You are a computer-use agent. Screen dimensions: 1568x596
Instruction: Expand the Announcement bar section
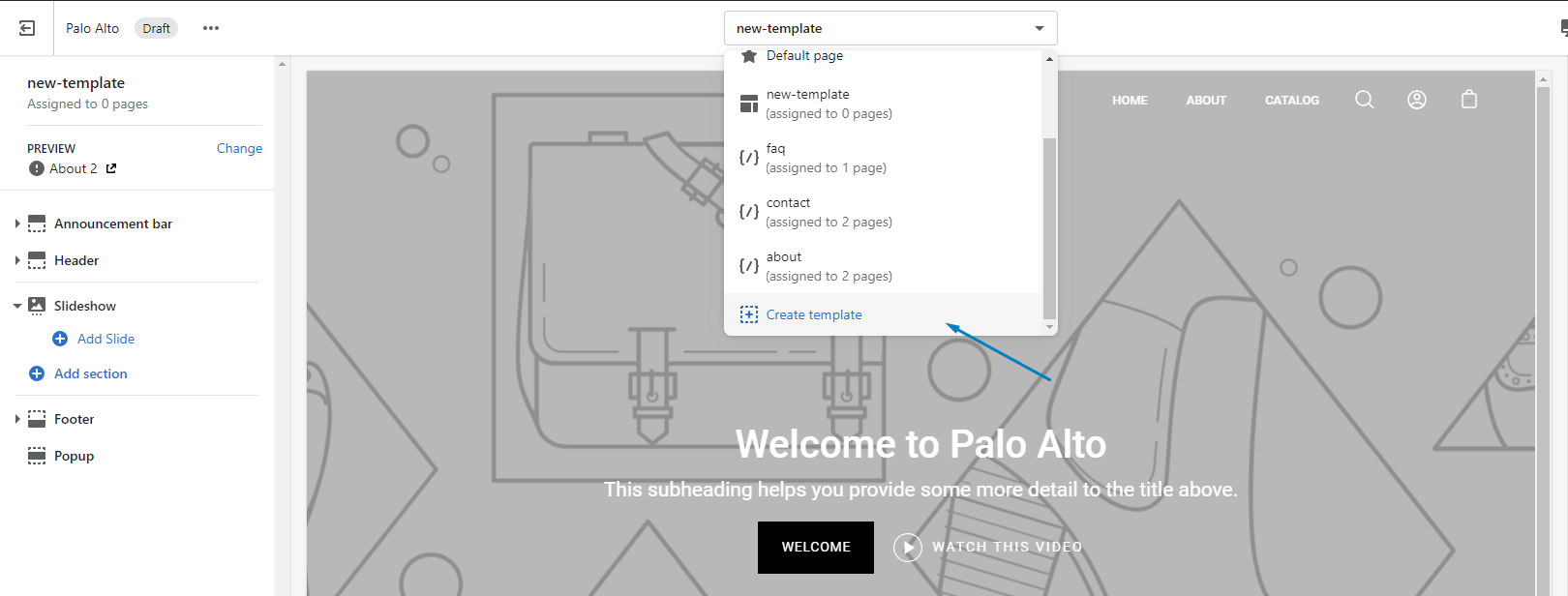coord(17,223)
